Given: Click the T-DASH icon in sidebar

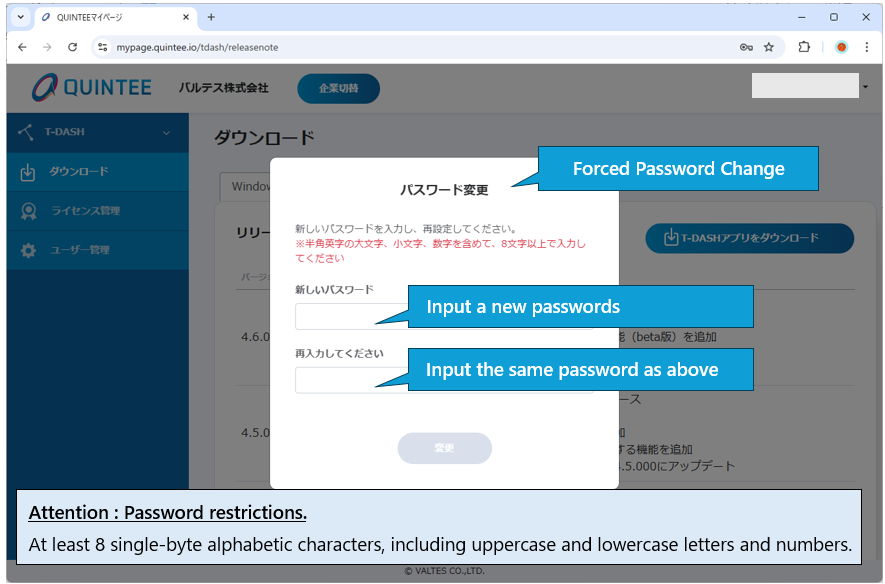Looking at the screenshot, I should [26, 132].
